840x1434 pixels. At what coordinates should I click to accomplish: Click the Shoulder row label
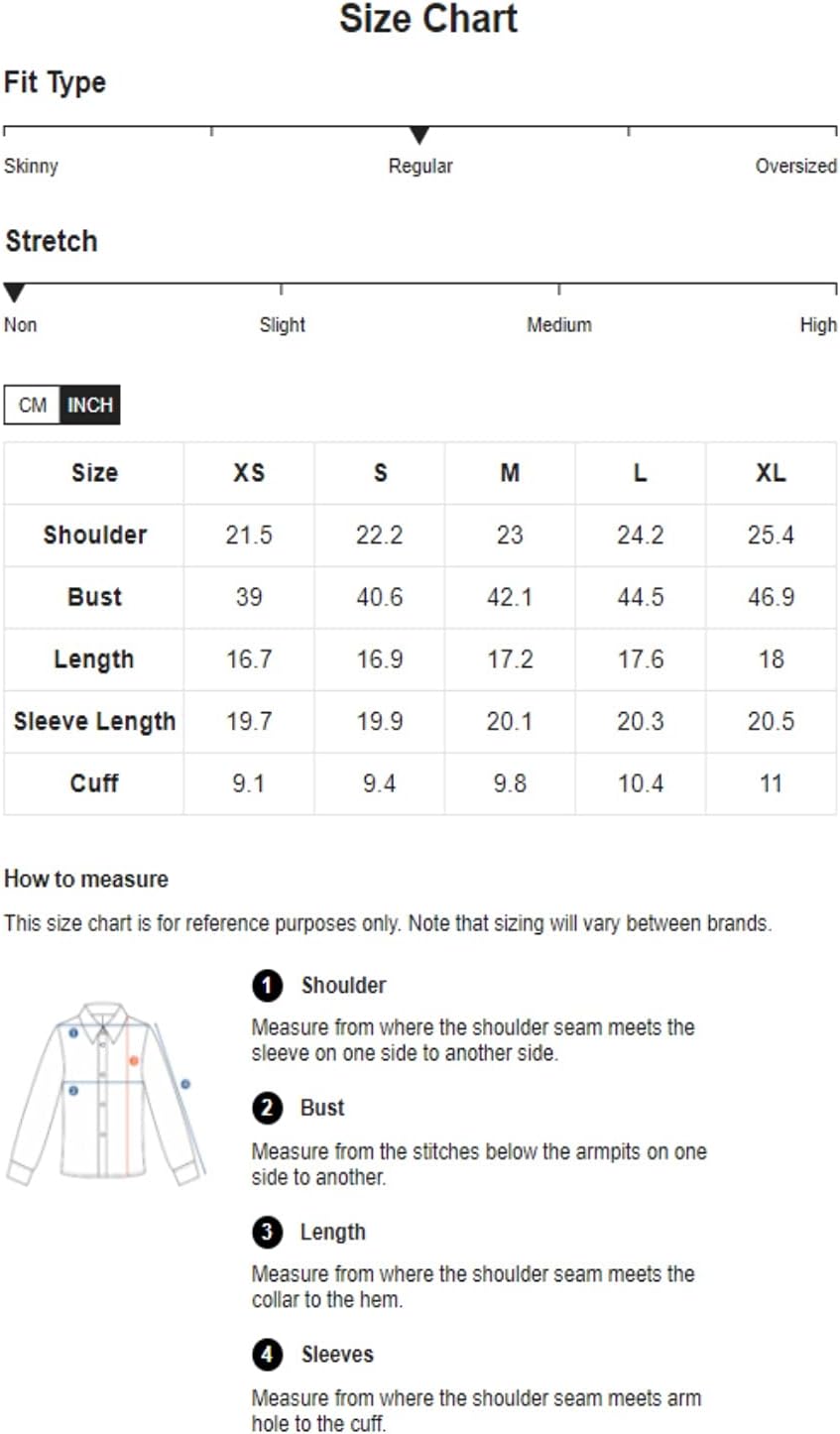94,536
